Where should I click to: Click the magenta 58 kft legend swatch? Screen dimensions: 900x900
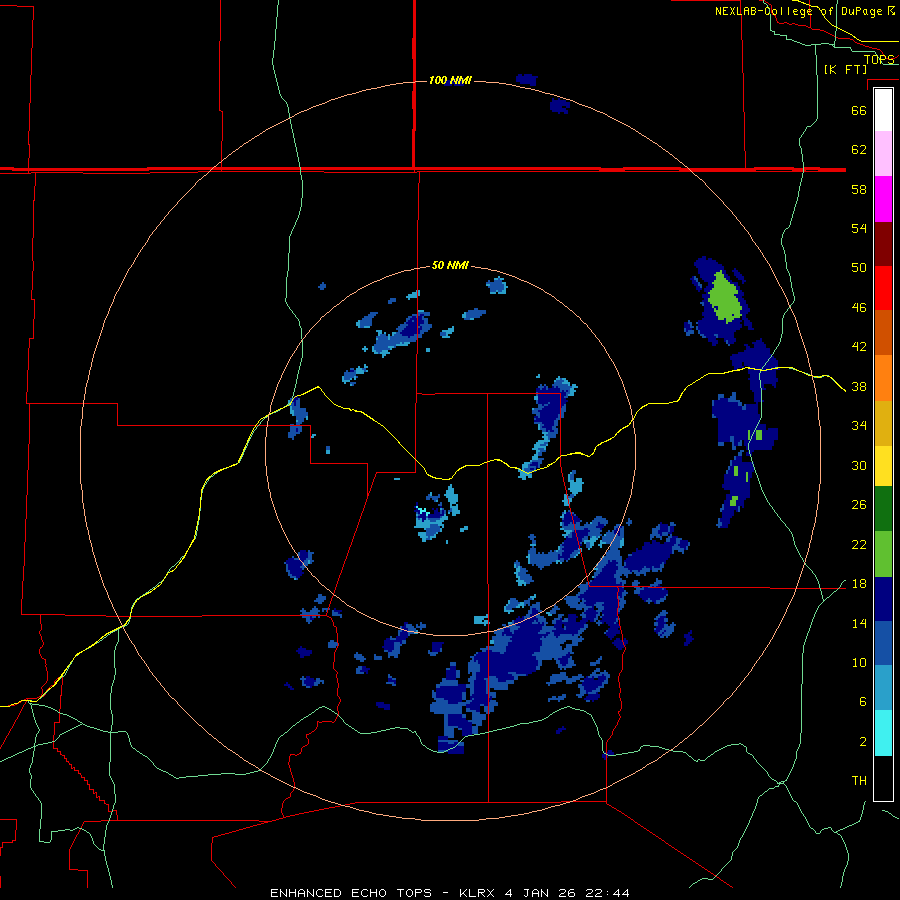883,199
